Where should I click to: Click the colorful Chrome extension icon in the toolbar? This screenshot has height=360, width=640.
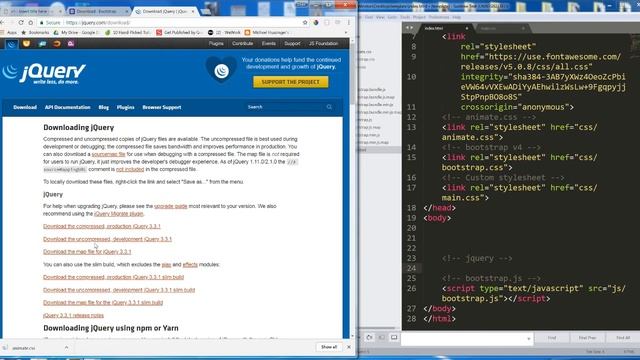[x=316, y=22]
